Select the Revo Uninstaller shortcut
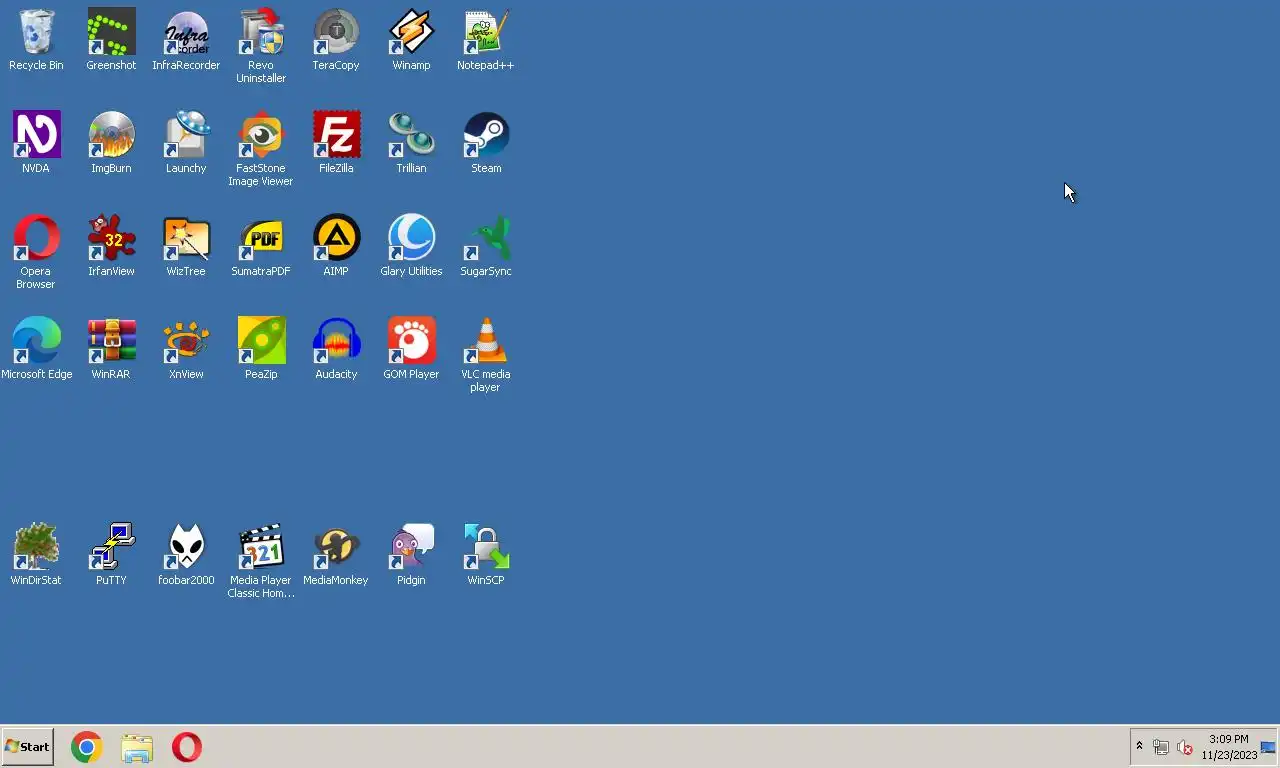The width and height of the screenshot is (1280, 768). [x=261, y=46]
